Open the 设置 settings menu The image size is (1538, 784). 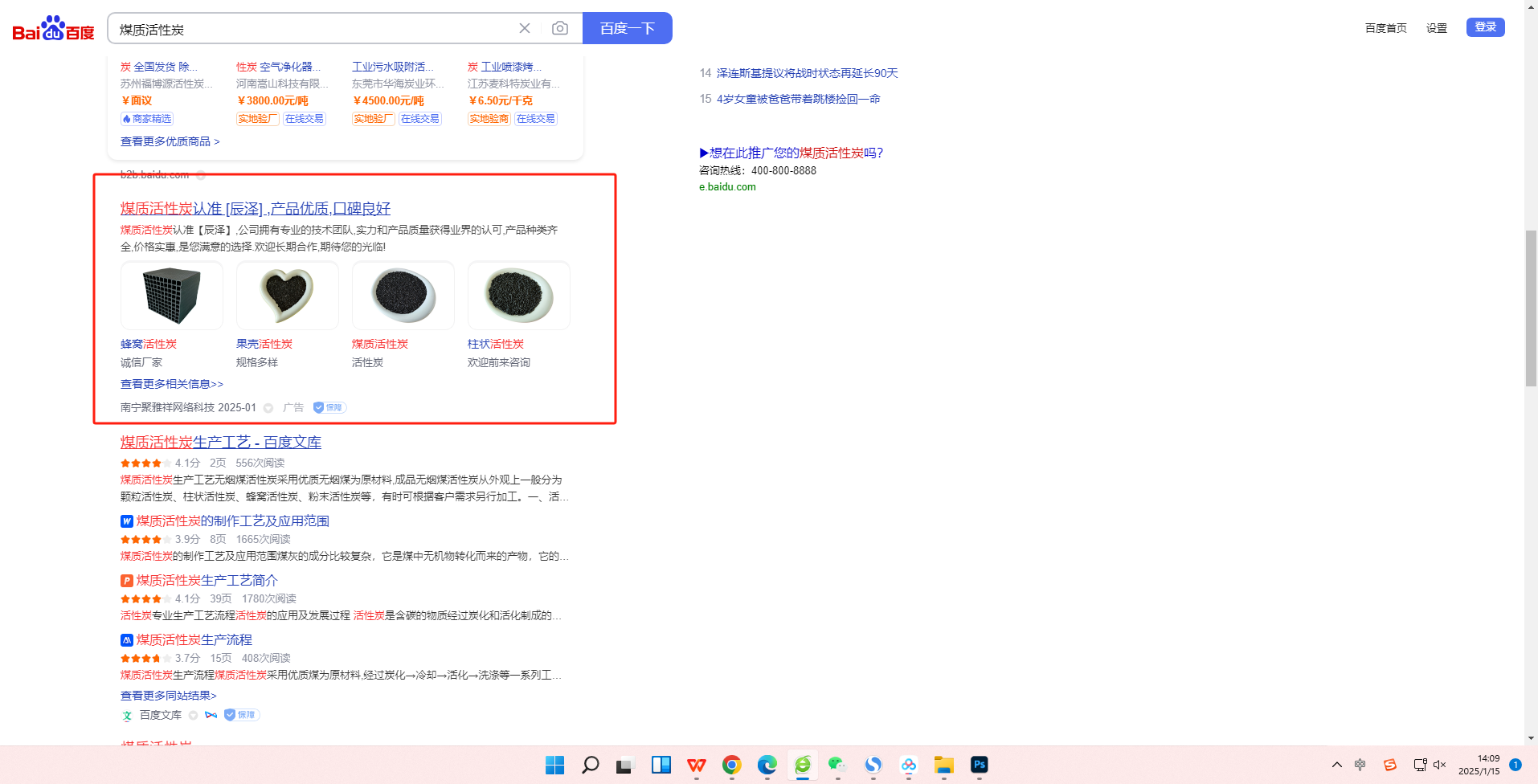coord(1437,28)
